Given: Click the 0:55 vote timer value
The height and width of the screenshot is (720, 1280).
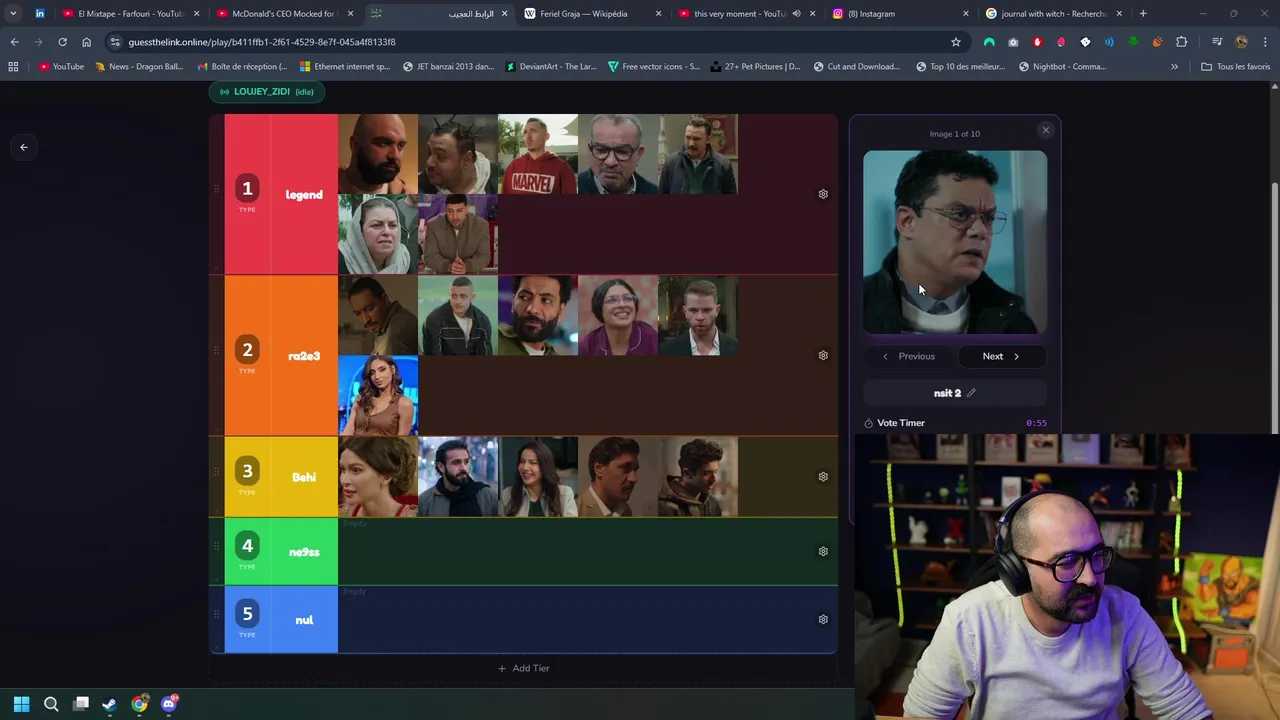Looking at the screenshot, I should pos(1036,423).
